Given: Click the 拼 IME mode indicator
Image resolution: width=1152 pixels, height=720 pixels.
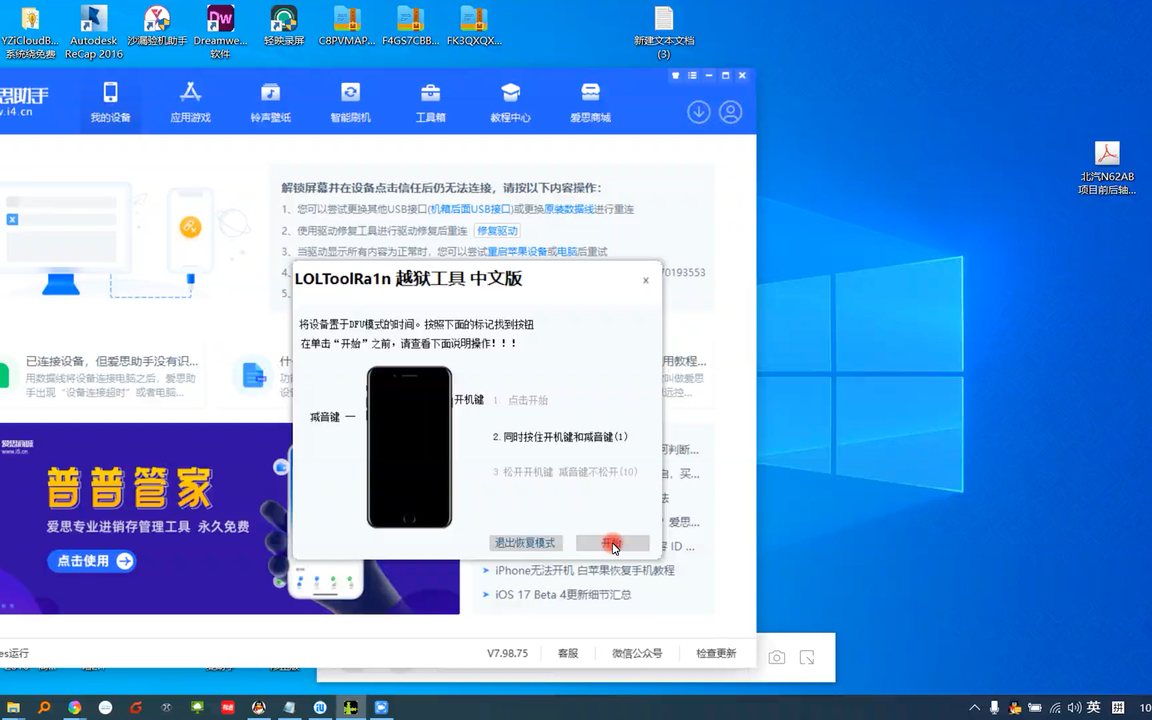Looking at the screenshot, I should [1118, 708].
